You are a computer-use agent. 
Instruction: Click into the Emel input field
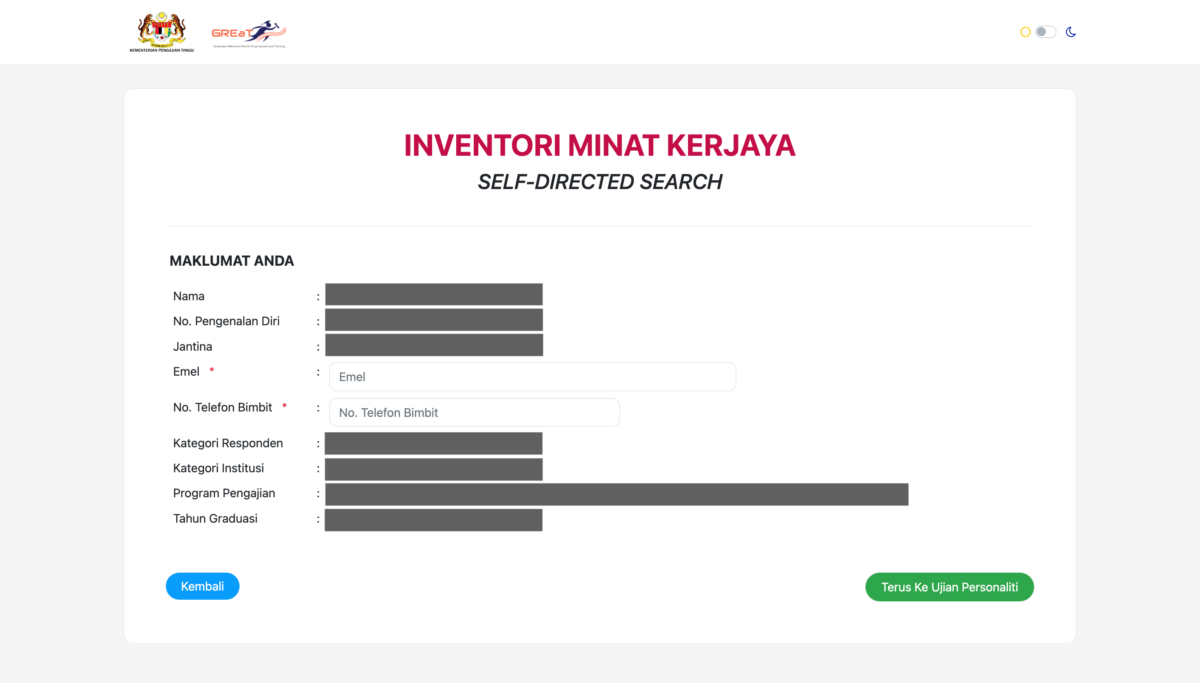(x=532, y=377)
